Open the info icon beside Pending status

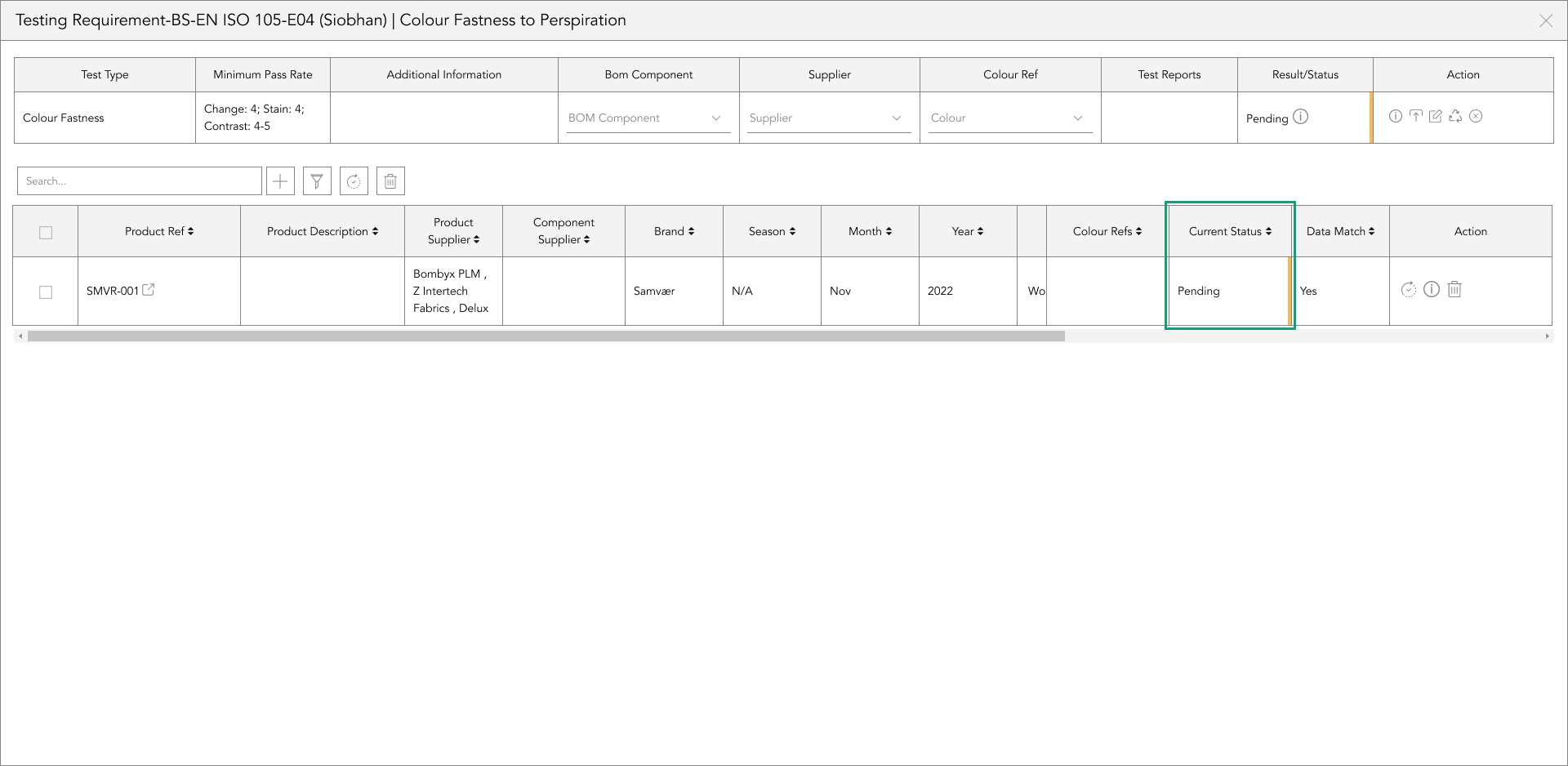1299,118
